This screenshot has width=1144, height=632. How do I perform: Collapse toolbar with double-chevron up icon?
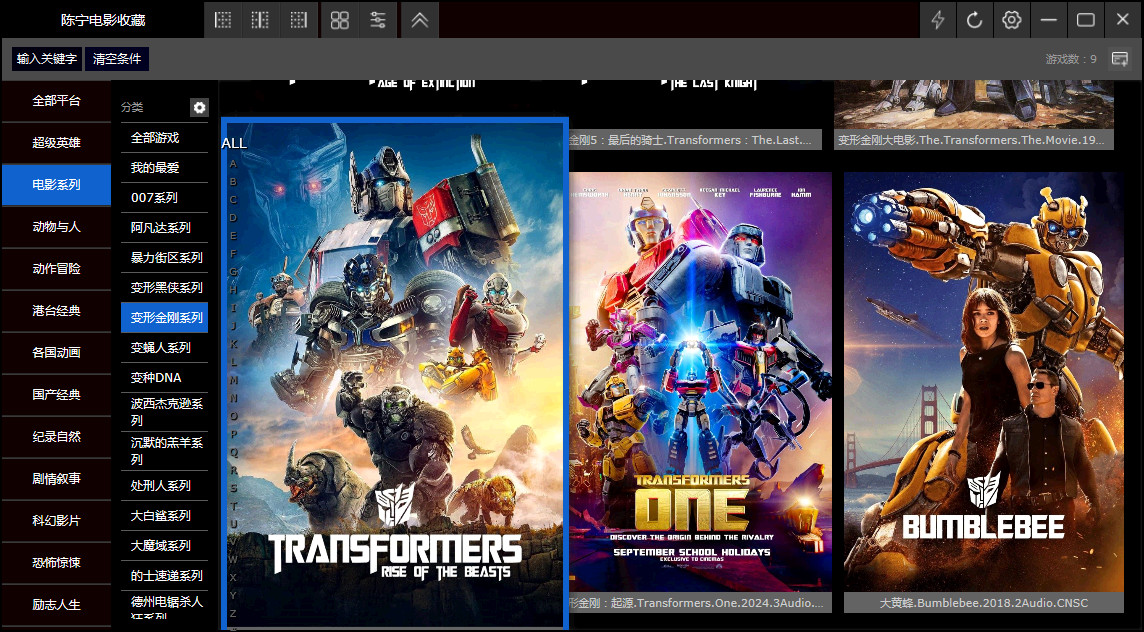click(419, 20)
